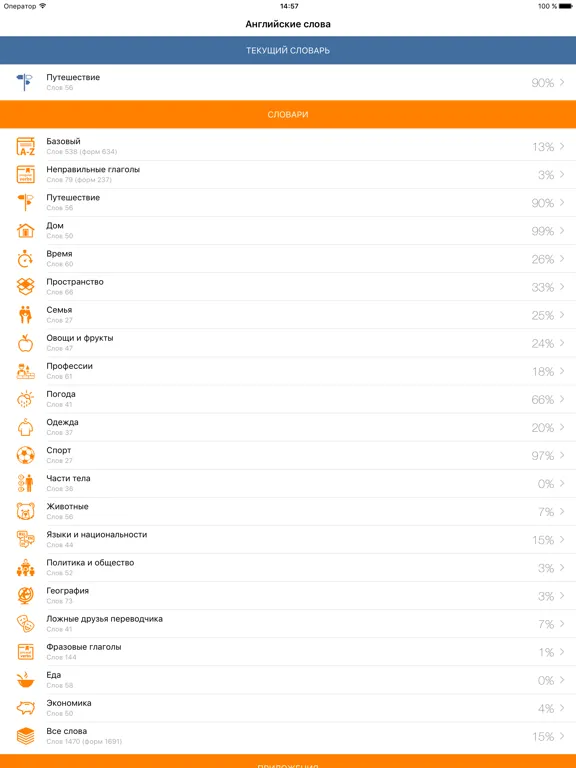576x768 pixels.
Task: Open Языки и национальности dictionary
Action: click(x=288, y=539)
